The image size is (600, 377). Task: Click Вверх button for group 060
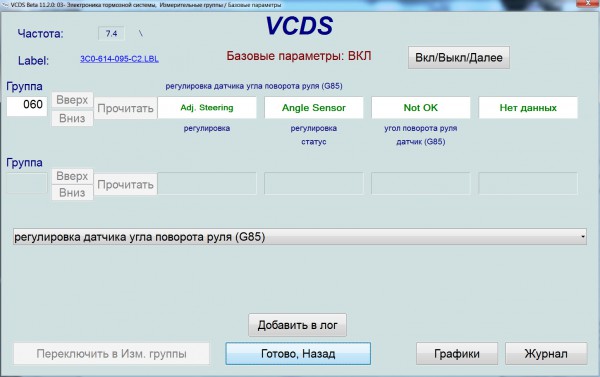pos(72,100)
